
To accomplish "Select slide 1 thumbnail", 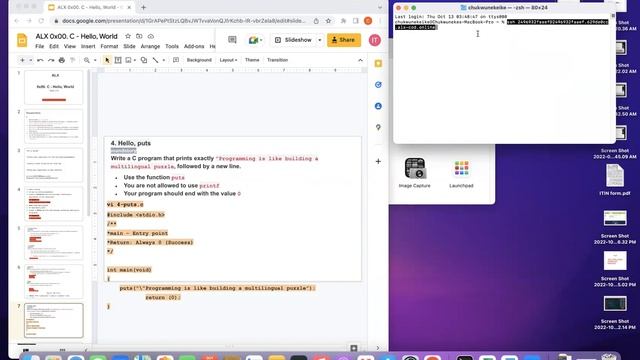I will click(x=53, y=87).
